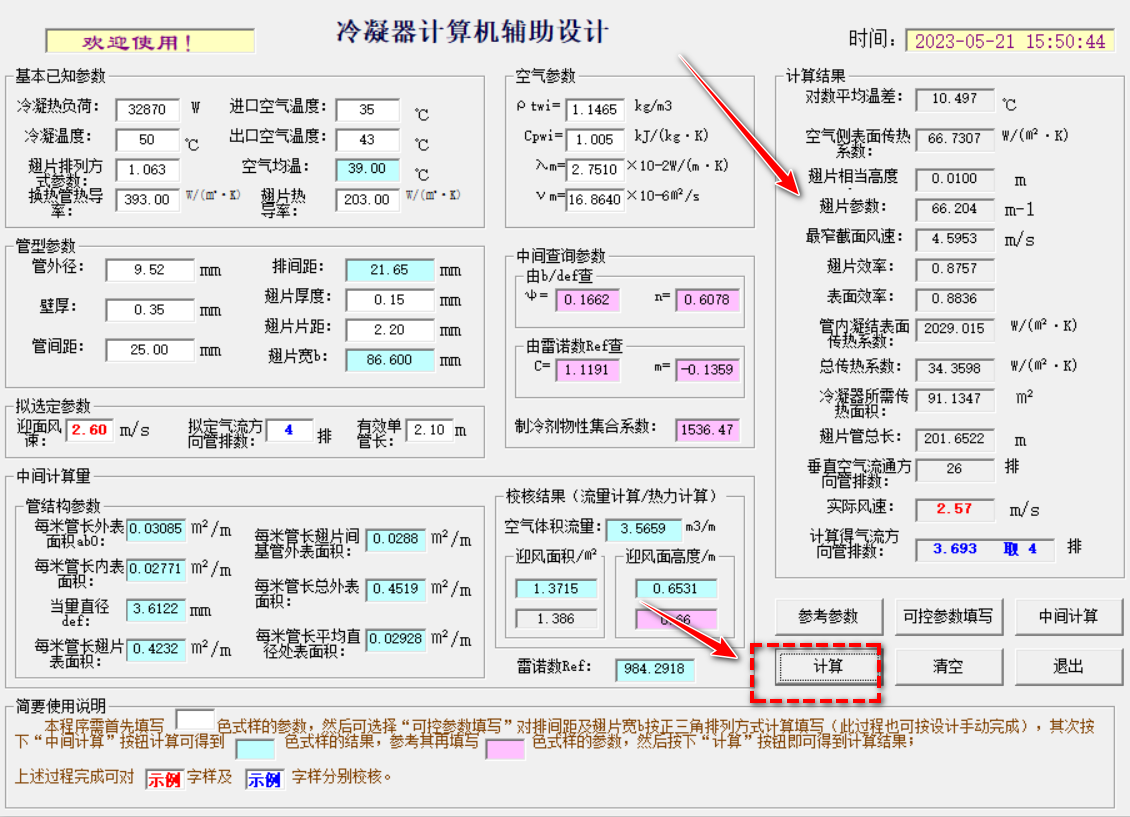Image resolution: width=1130 pixels, height=817 pixels.
Task: Select the 管外径 field with 9.52
Action: tap(149, 270)
